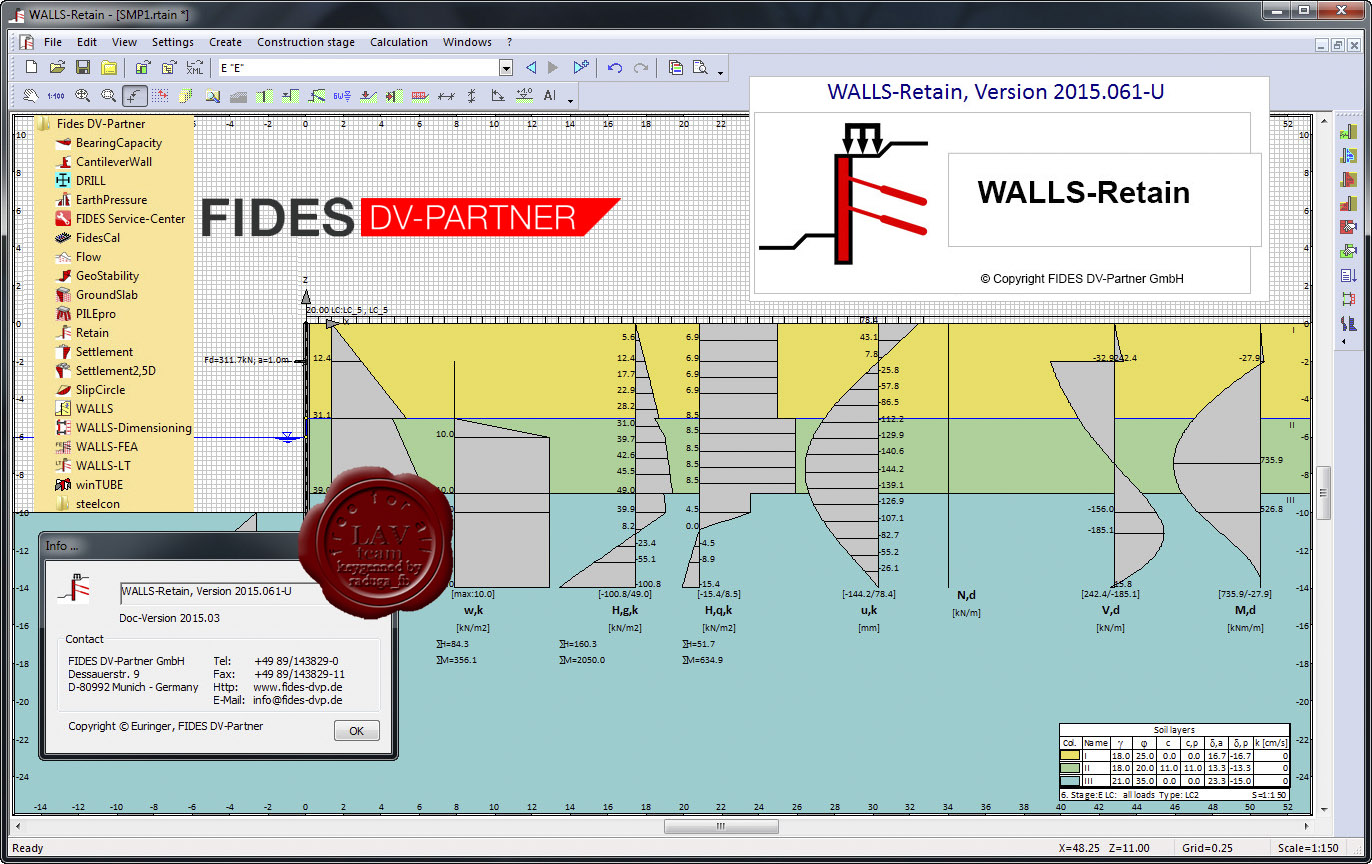Click the red hand pointer icon in right toolbar
The height and width of the screenshot is (864, 1372).
click(1348, 228)
